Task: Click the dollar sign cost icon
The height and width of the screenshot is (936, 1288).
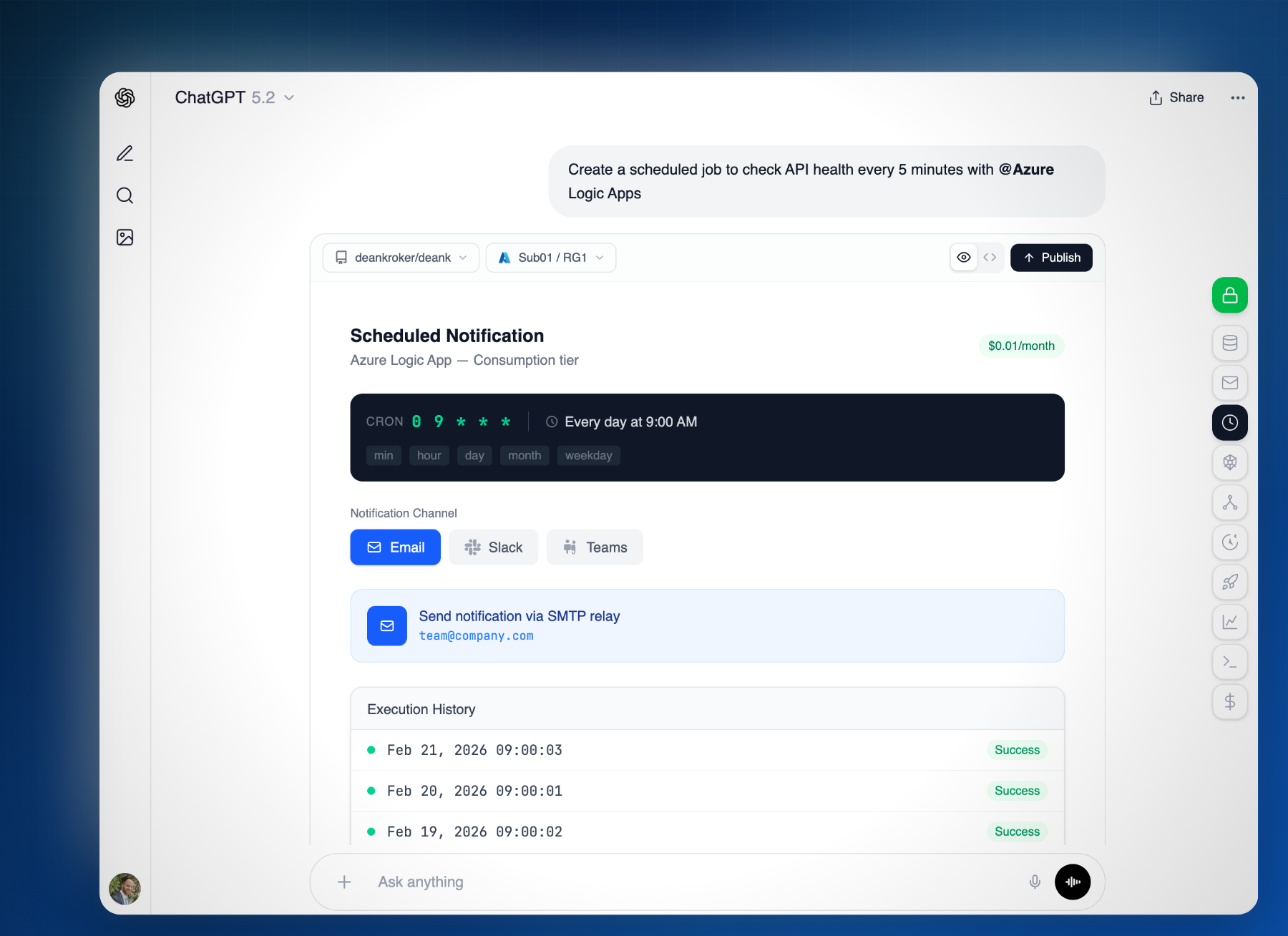Action: coord(1229,701)
